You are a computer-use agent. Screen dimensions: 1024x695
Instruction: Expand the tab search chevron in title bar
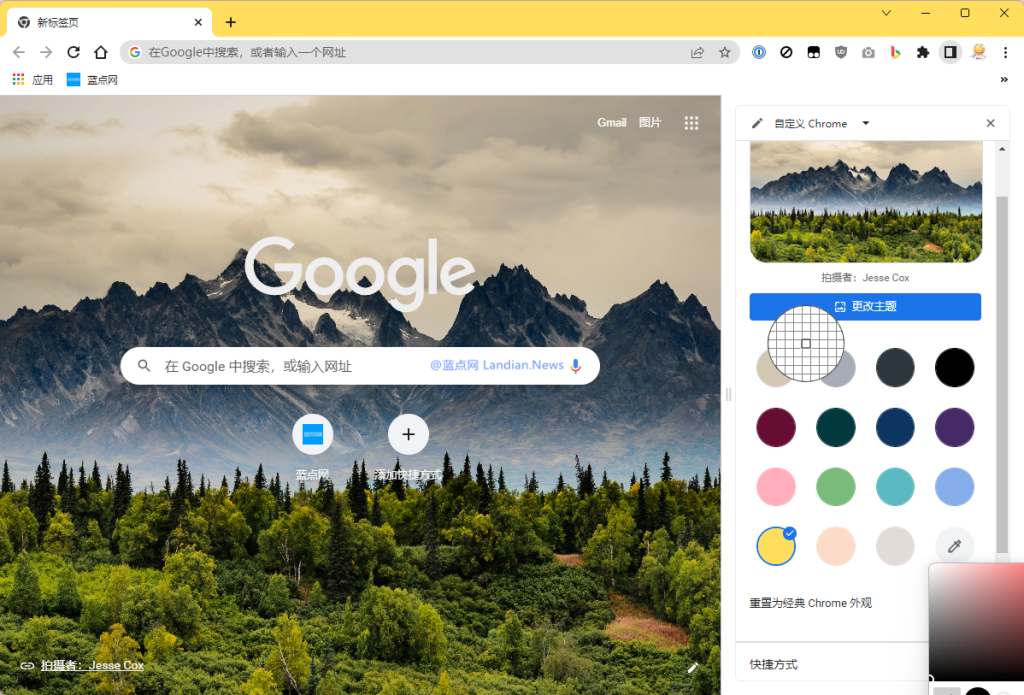(886, 12)
